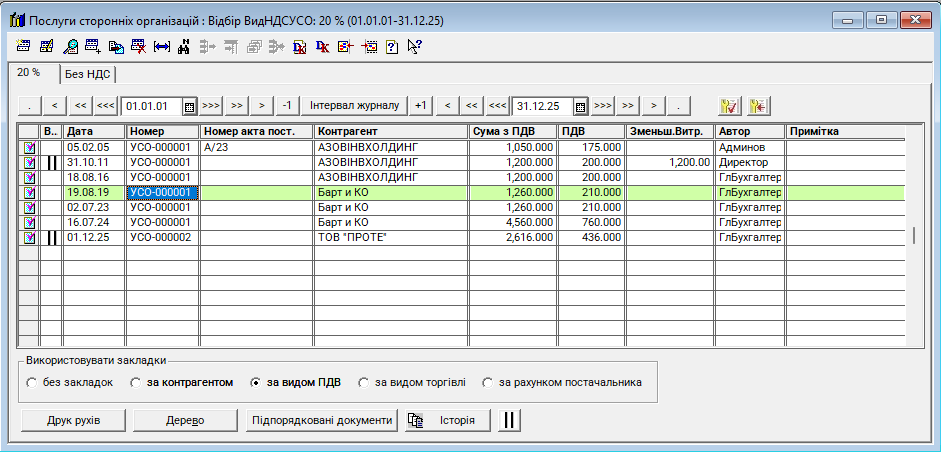The image size is (941, 452).
Task: Click the context help arrow cursor icon
Action: pyautogui.click(x=414, y=46)
